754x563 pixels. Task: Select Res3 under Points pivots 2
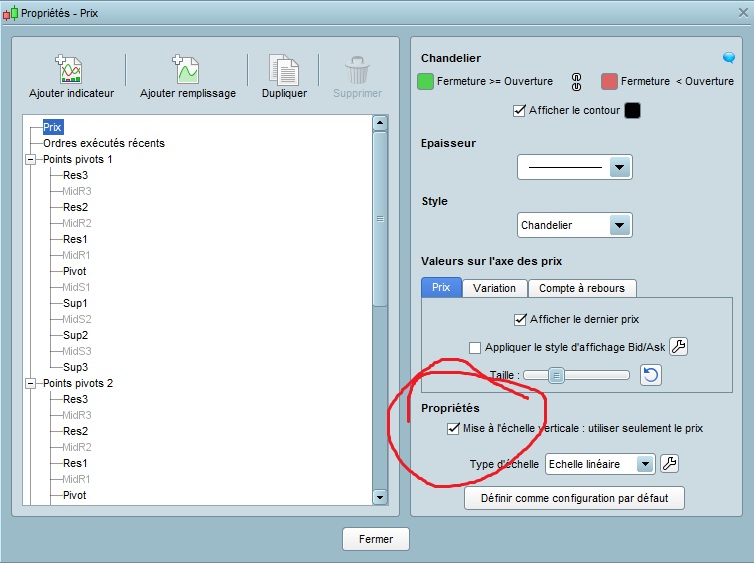click(75, 399)
